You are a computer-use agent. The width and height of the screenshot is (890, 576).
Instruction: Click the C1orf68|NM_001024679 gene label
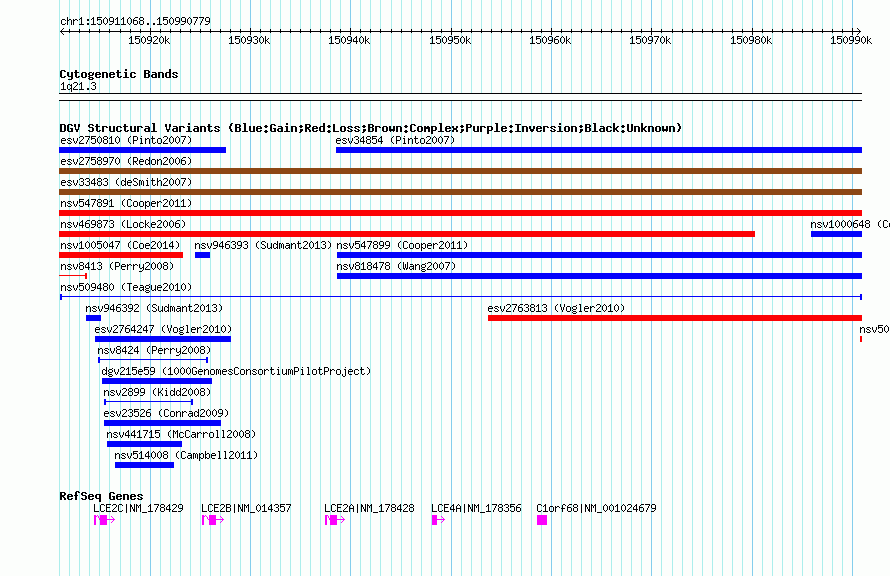point(596,508)
